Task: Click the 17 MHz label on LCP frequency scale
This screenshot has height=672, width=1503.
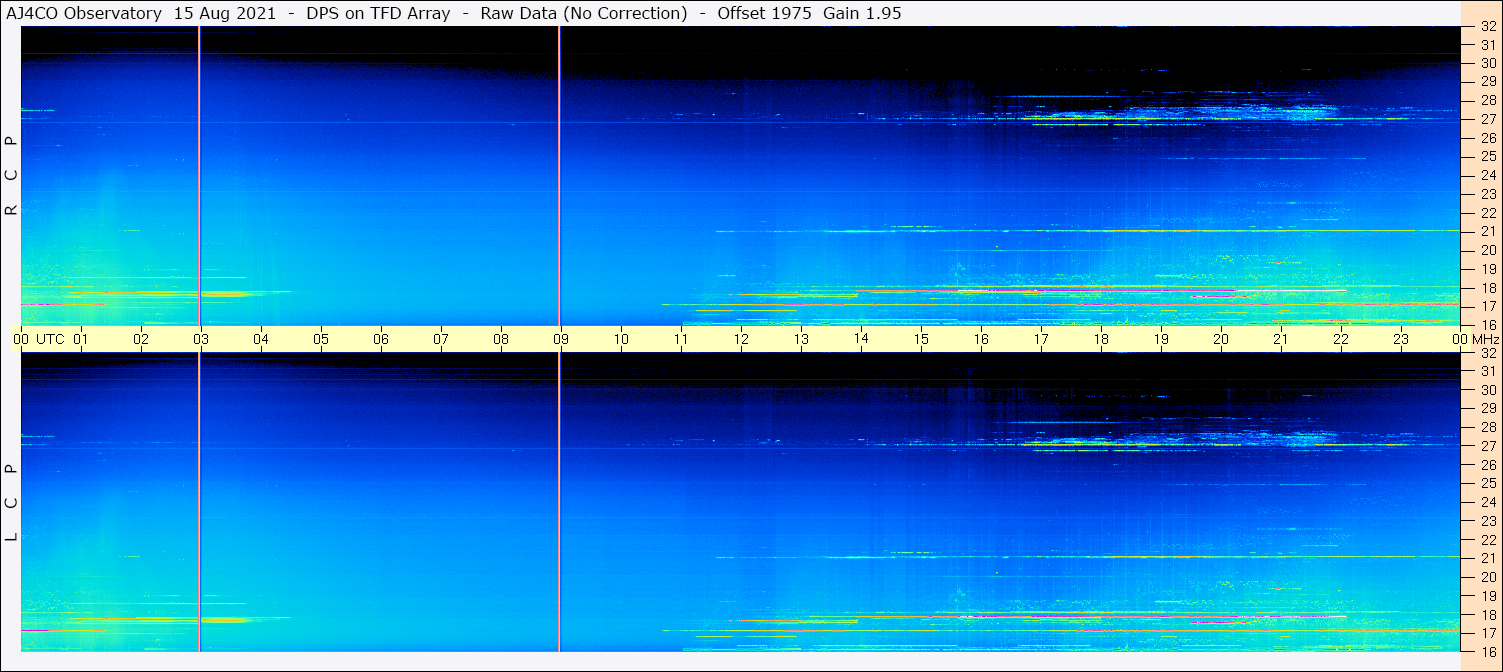Action: (x=1488, y=633)
